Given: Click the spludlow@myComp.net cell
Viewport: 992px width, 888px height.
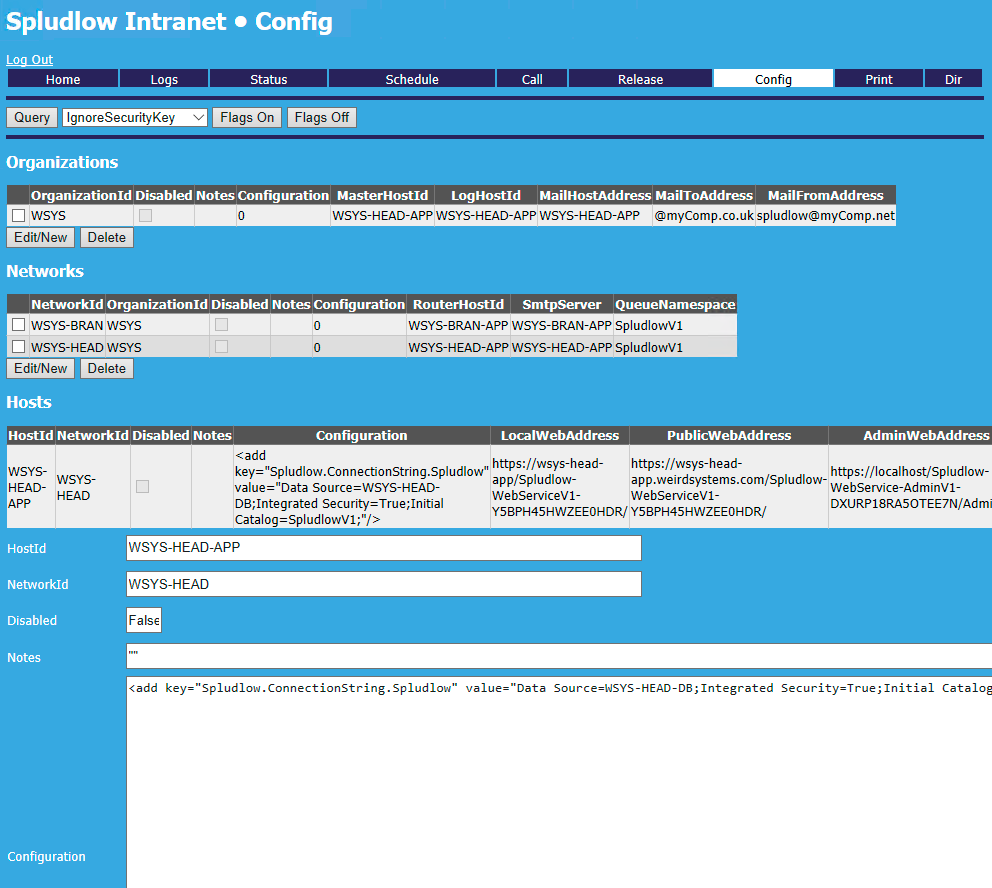Looking at the screenshot, I should pyautogui.click(x=826, y=216).
